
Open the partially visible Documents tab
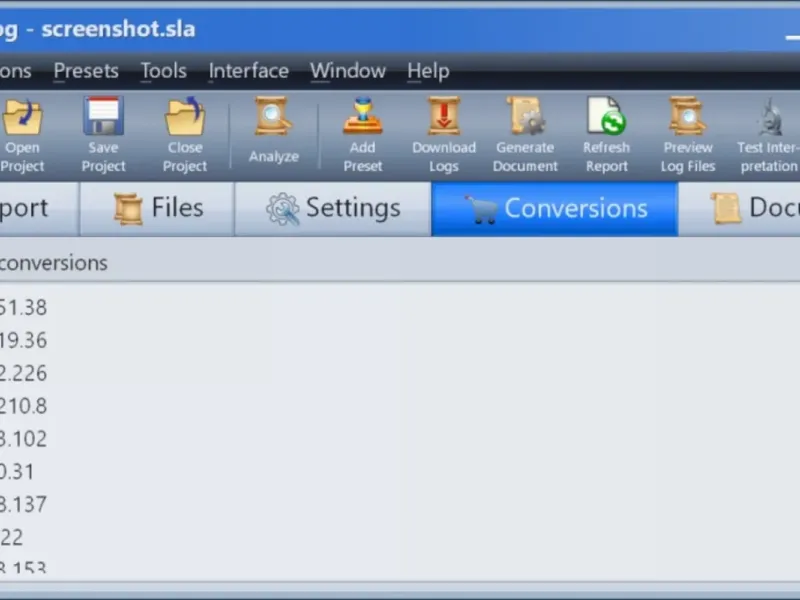(739, 209)
